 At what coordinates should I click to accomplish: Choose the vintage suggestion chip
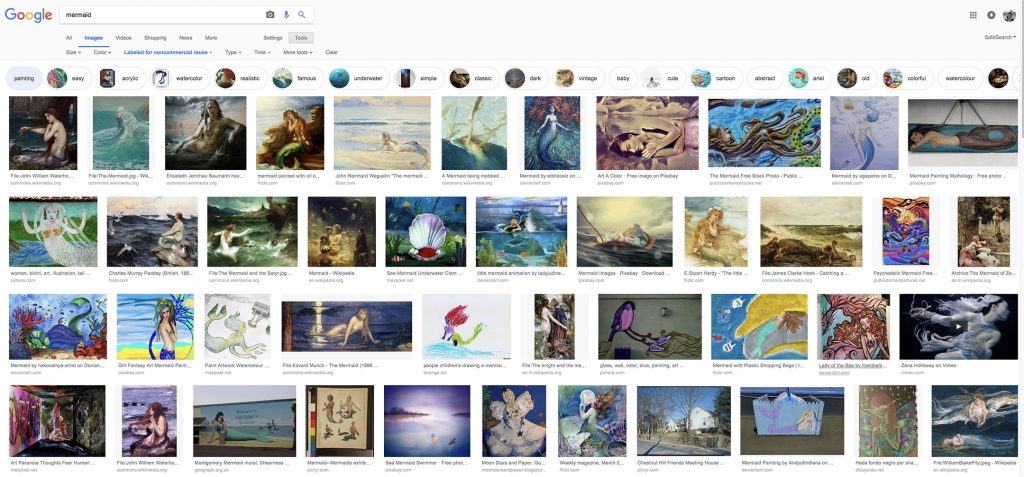579,78
